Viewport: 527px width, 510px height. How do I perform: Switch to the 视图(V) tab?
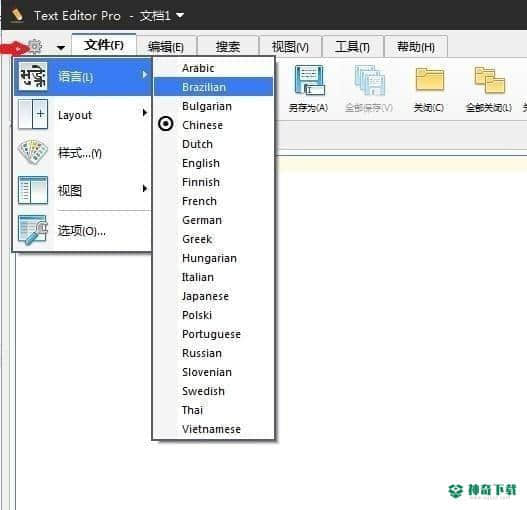[290, 46]
